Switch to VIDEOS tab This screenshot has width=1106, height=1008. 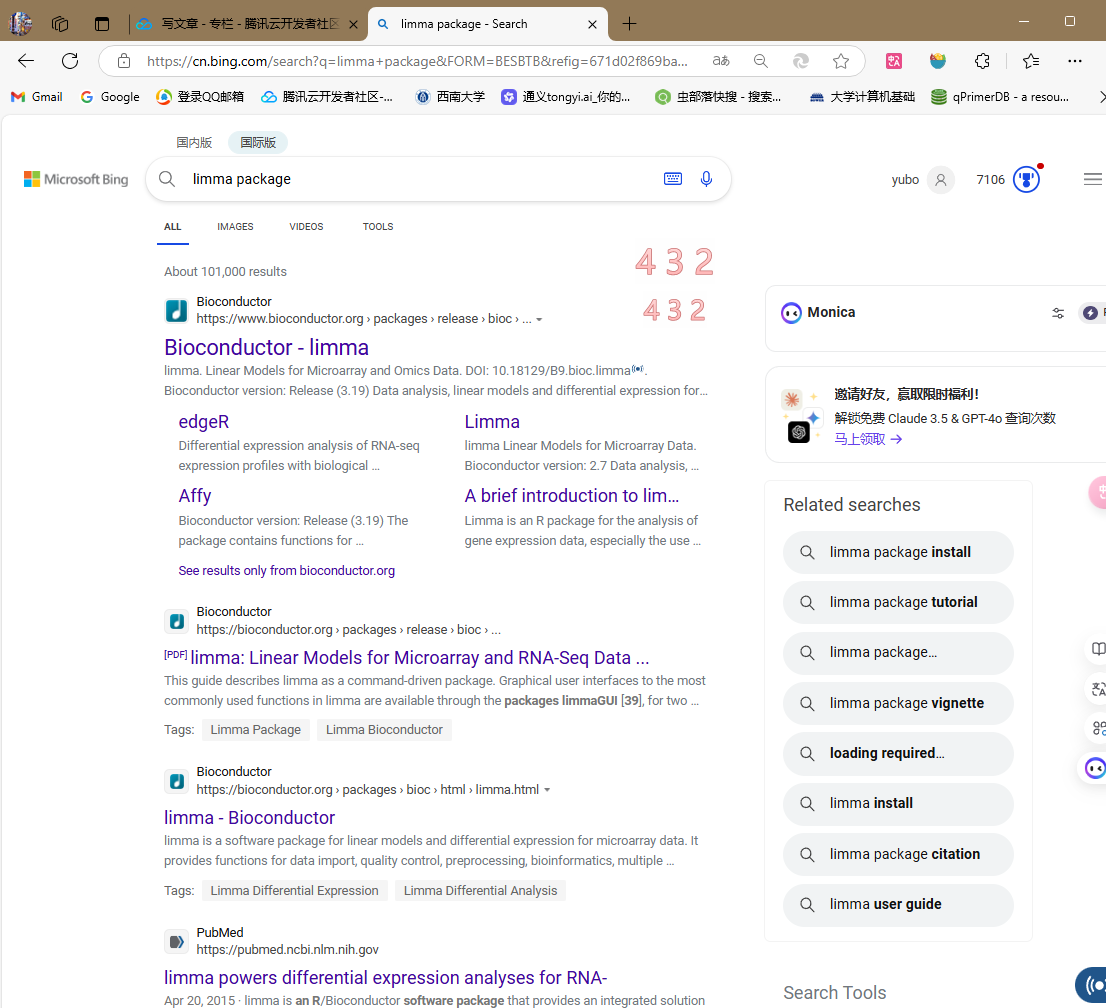[x=306, y=226]
